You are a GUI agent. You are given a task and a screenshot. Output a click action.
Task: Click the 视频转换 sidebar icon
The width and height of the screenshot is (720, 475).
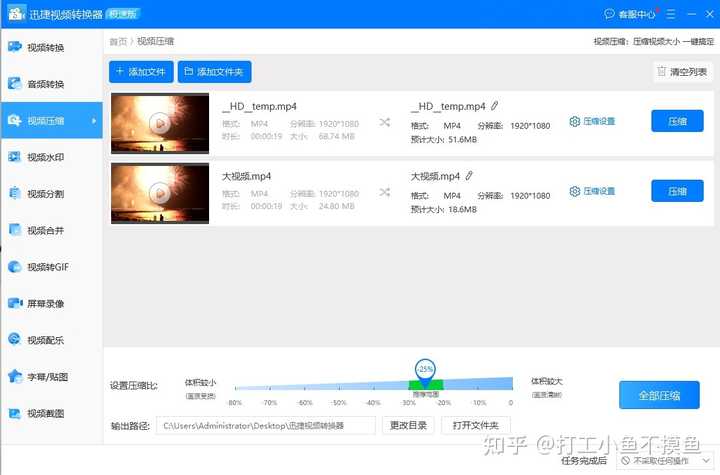click(15, 47)
